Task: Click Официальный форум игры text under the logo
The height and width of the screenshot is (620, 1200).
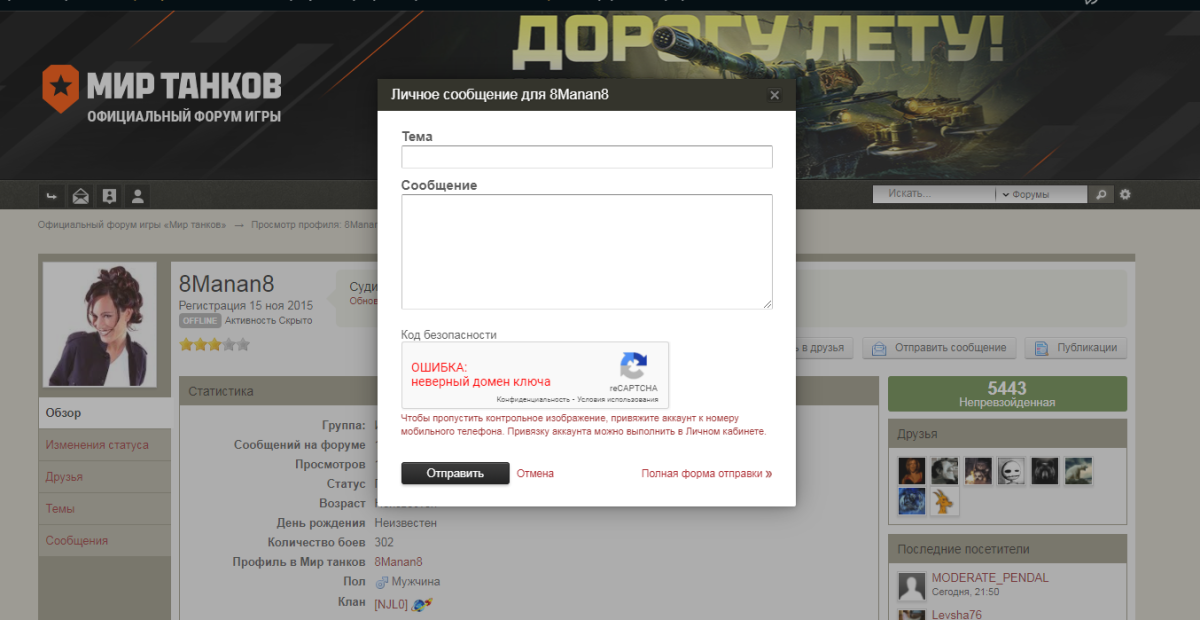Action: 184,117
